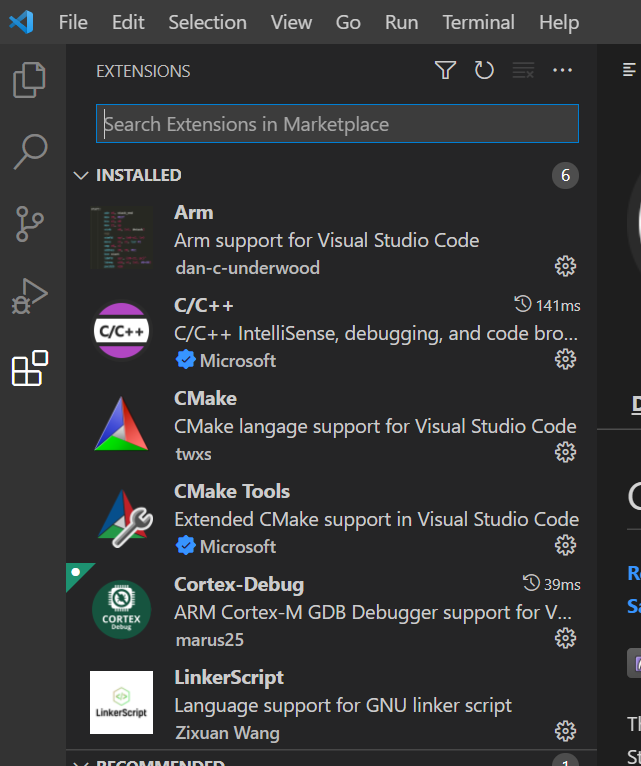Screen dimensions: 641x766
Task: Click the VS Code logo icon
Action: click(x=21, y=22)
